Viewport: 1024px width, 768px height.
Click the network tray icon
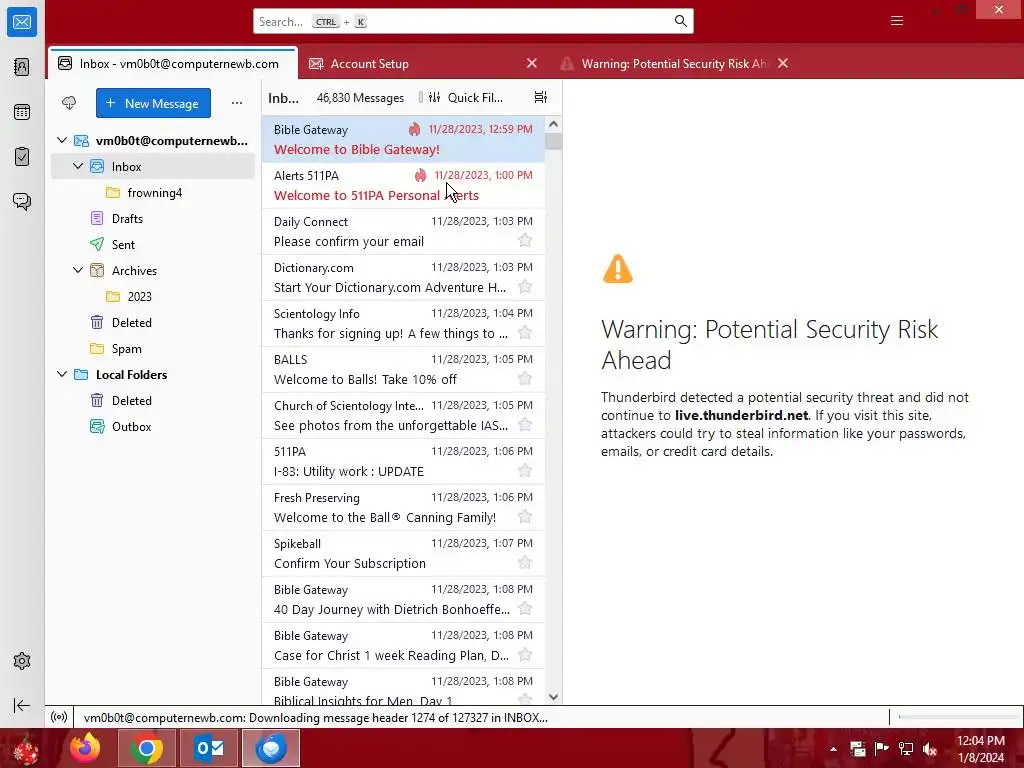pyautogui.click(x=906, y=749)
